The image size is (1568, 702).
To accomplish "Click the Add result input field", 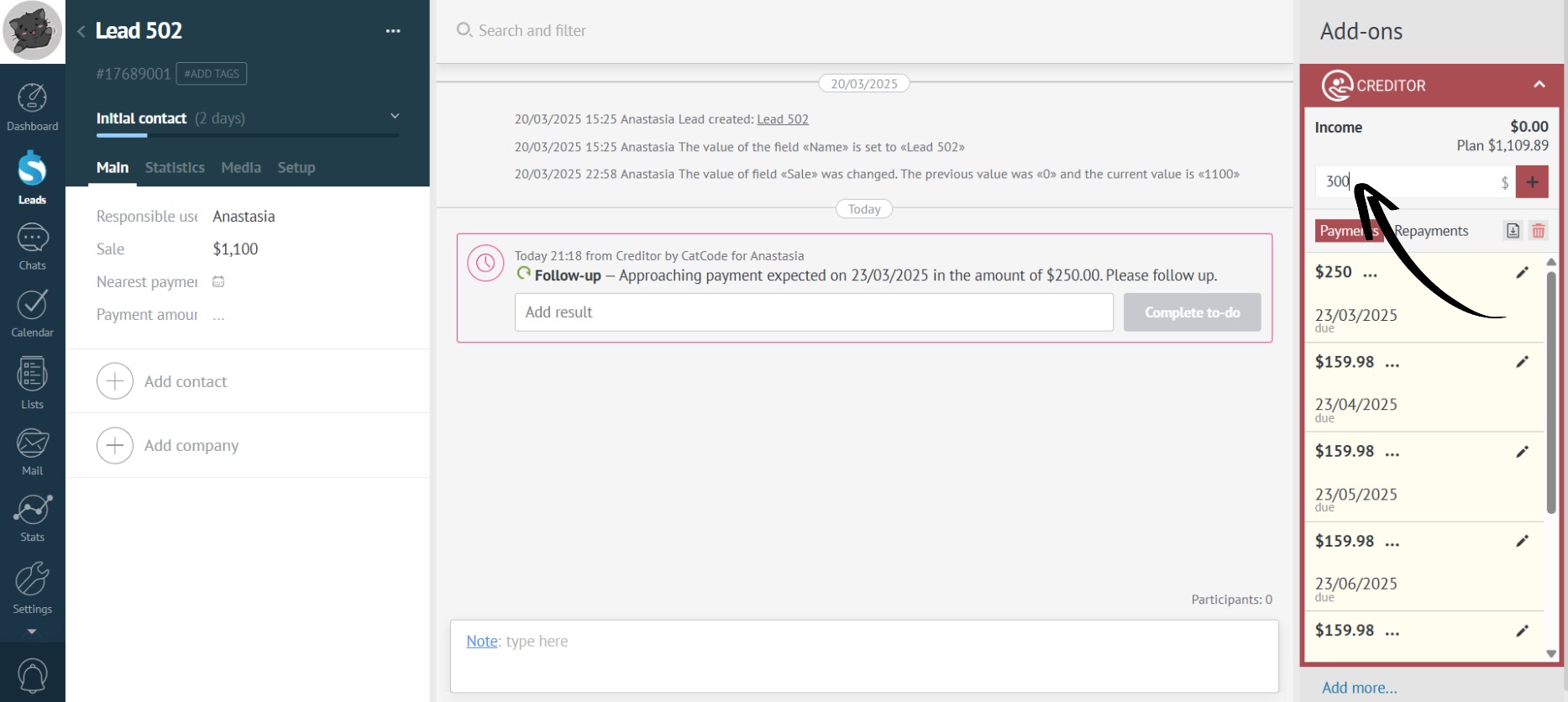I will pyautogui.click(x=813, y=312).
